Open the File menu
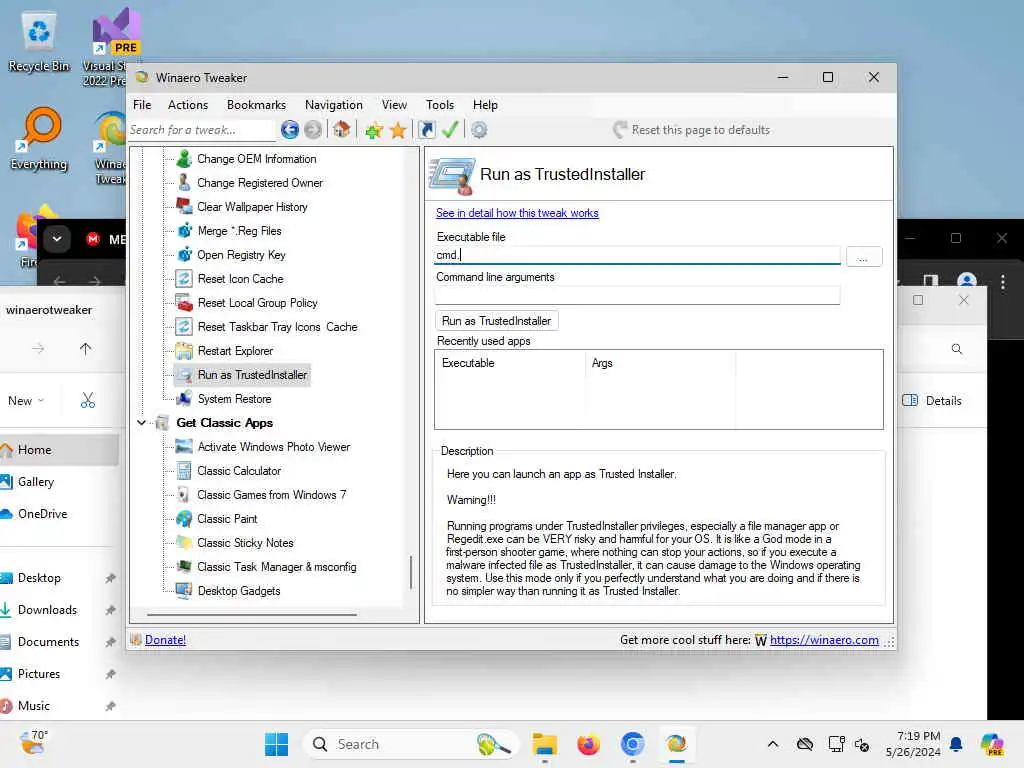Screen dimensions: 1024x768 (142, 105)
